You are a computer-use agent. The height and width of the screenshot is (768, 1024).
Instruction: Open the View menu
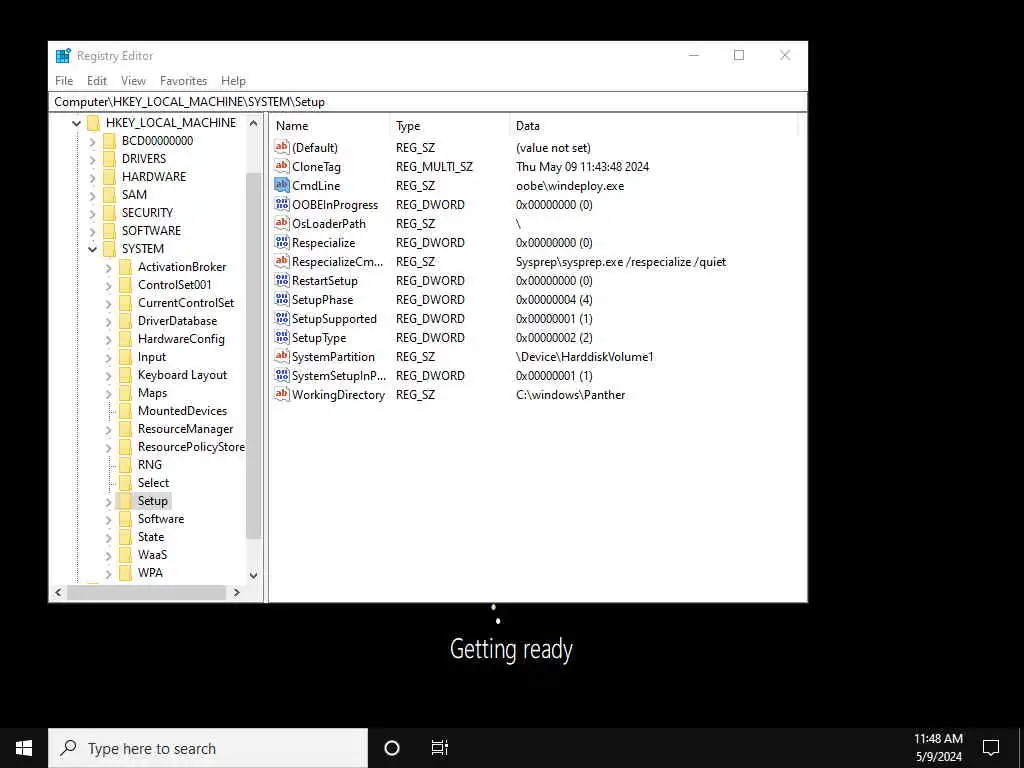(133, 81)
